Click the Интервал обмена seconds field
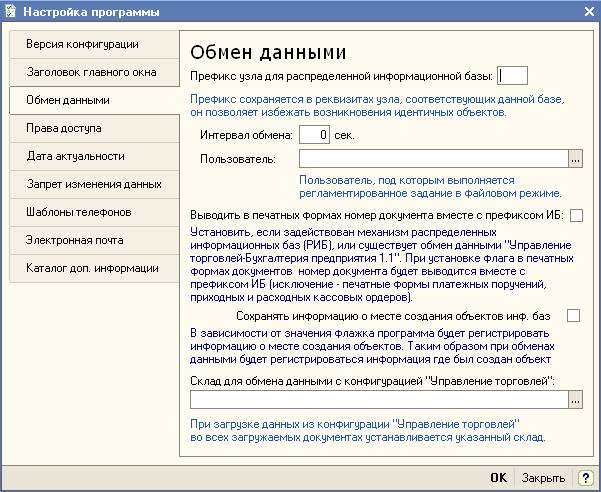The image size is (601, 492). pos(314,134)
